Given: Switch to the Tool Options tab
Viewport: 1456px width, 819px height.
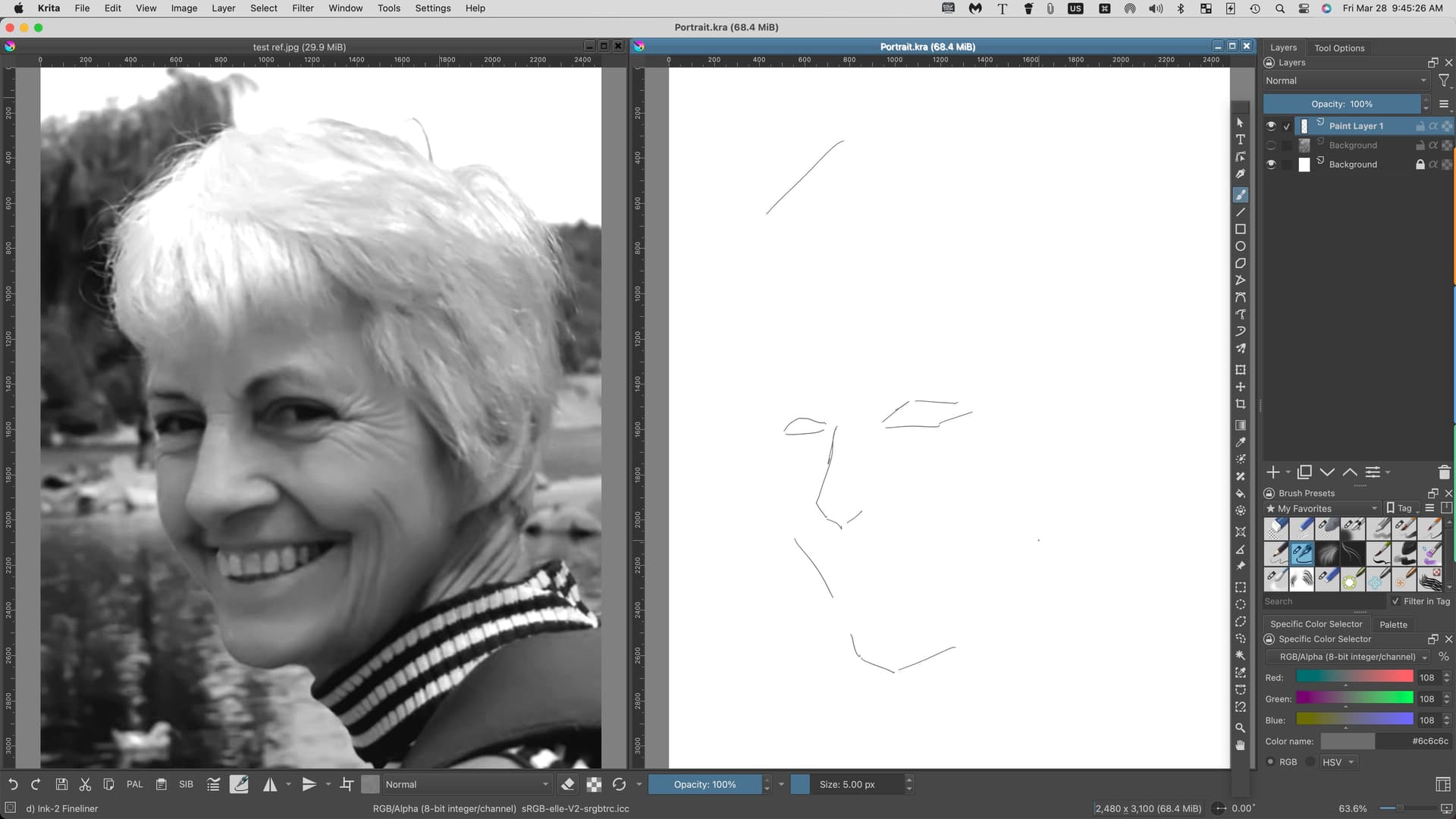Looking at the screenshot, I should (x=1338, y=48).
